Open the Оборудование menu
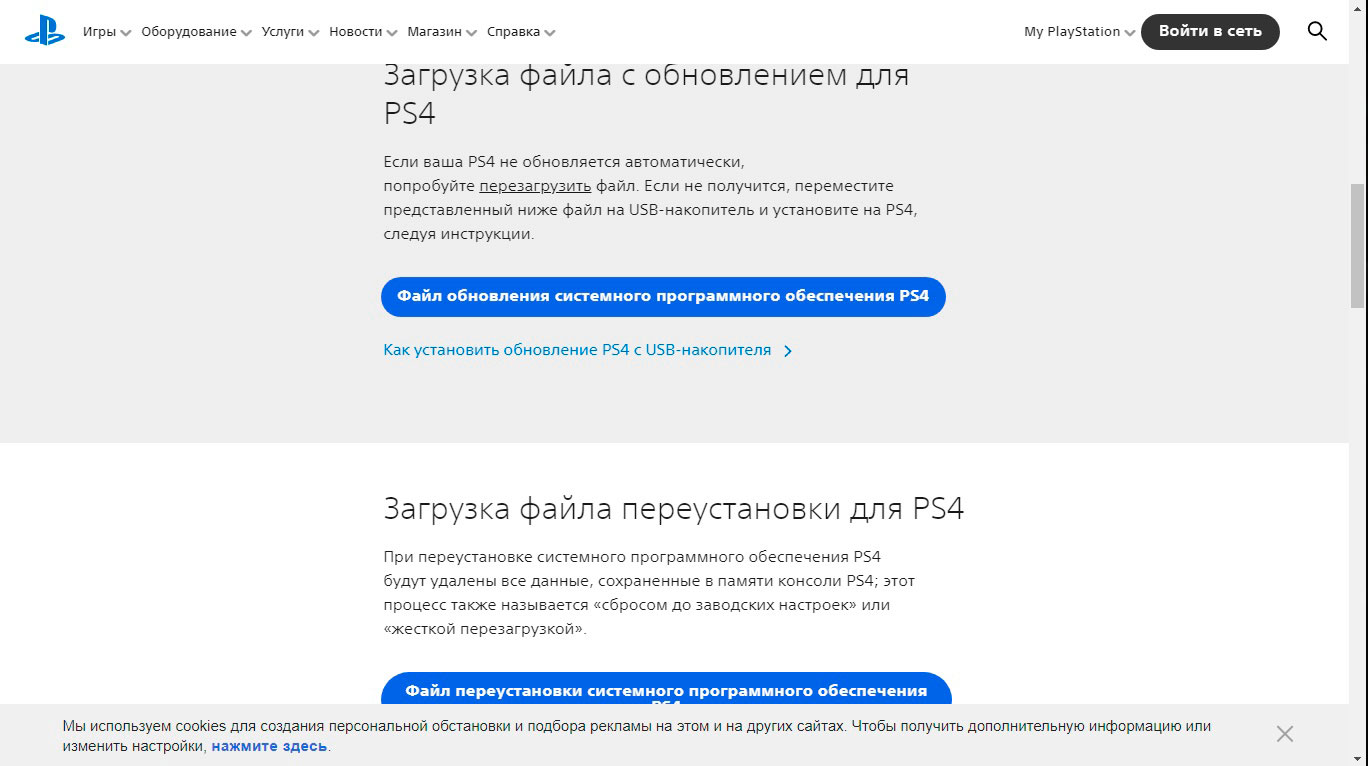The width and height of the screenshot is (1368, 766). point(189,32)
